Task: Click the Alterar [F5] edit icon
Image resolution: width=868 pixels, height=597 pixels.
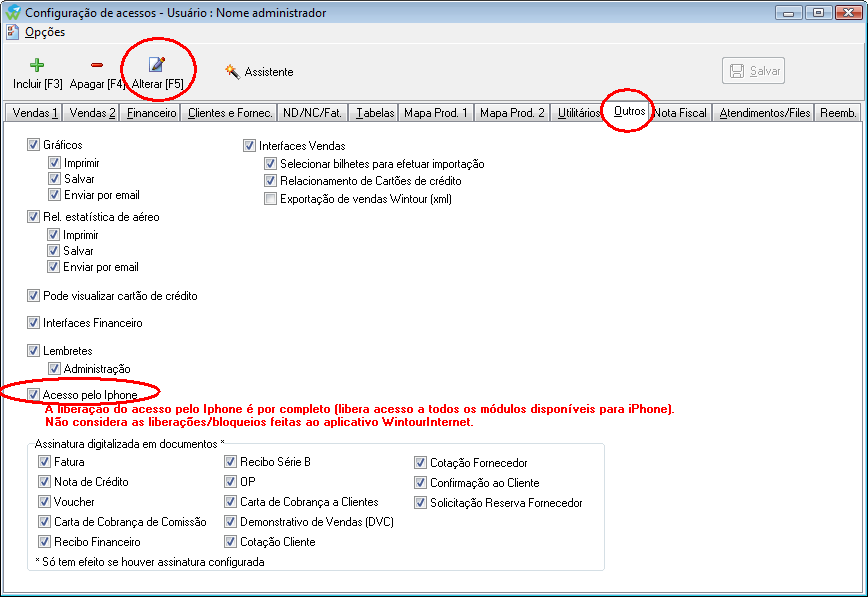Action: coord(157,65)
